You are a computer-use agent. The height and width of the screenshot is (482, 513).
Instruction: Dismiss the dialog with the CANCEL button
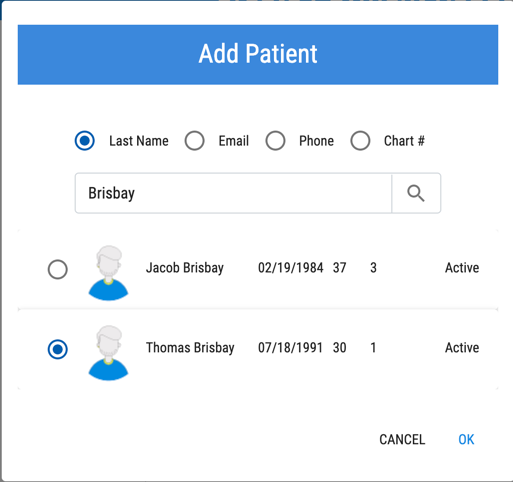[402, 439]
